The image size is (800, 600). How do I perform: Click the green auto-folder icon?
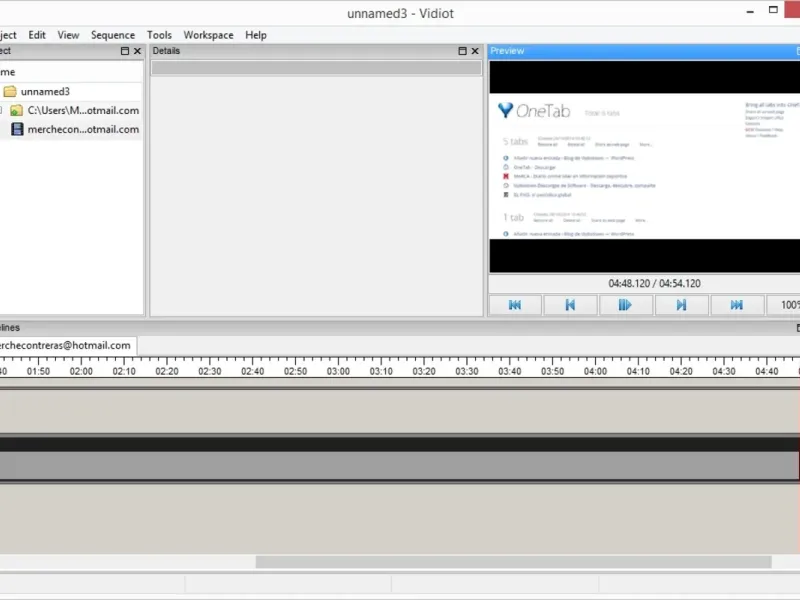pos(17,110)
